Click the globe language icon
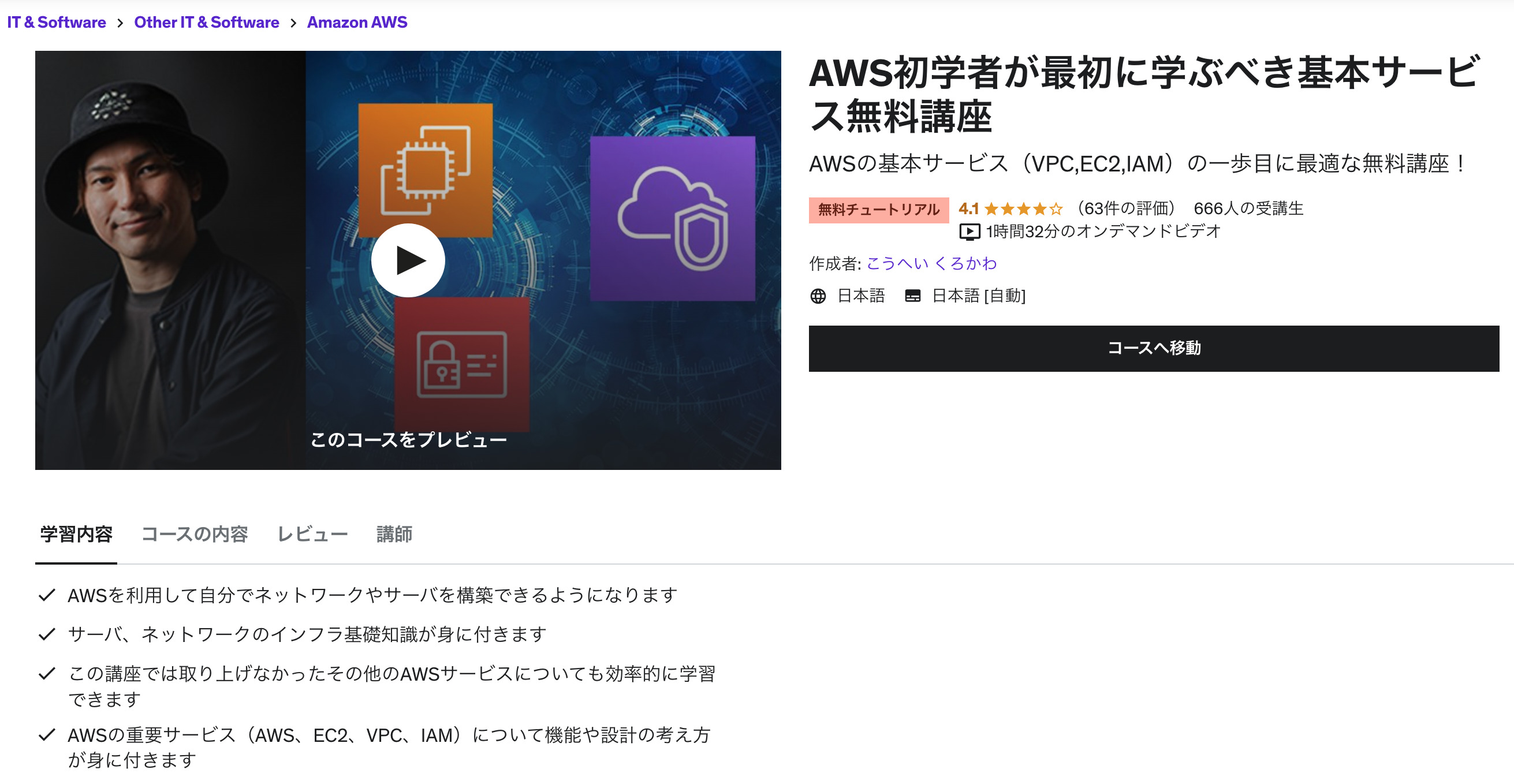Viewport: 1514px width, 784px height. [x=818, y=296]
